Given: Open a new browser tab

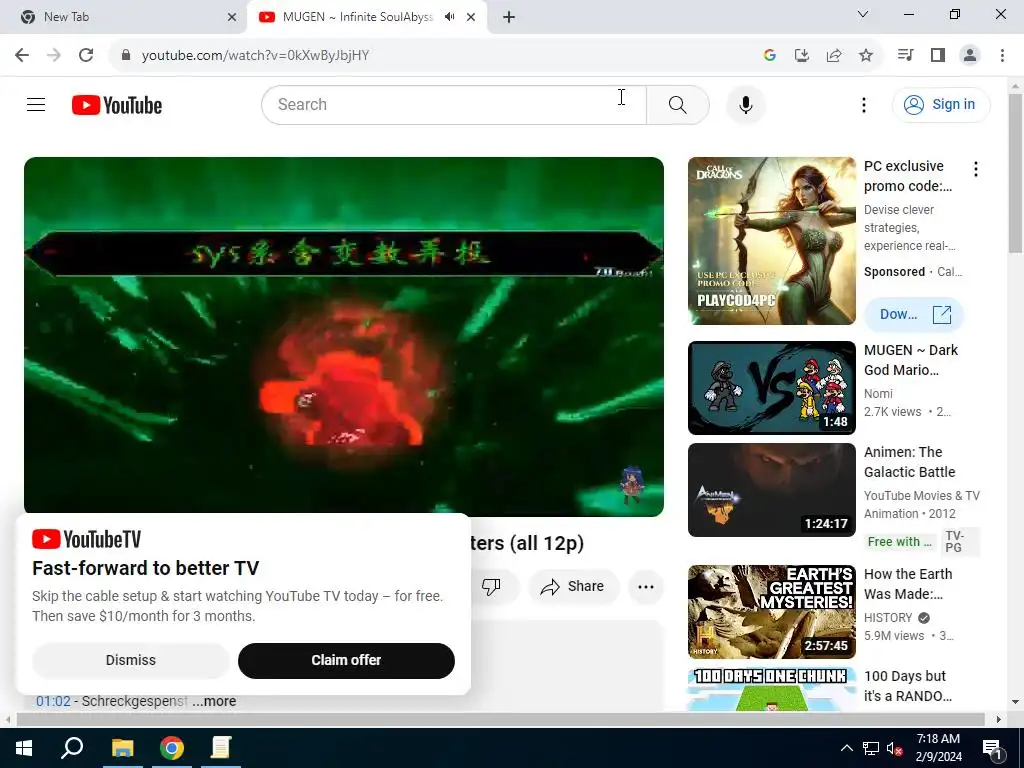Looking at the screenshot, I should click(509, 17).
